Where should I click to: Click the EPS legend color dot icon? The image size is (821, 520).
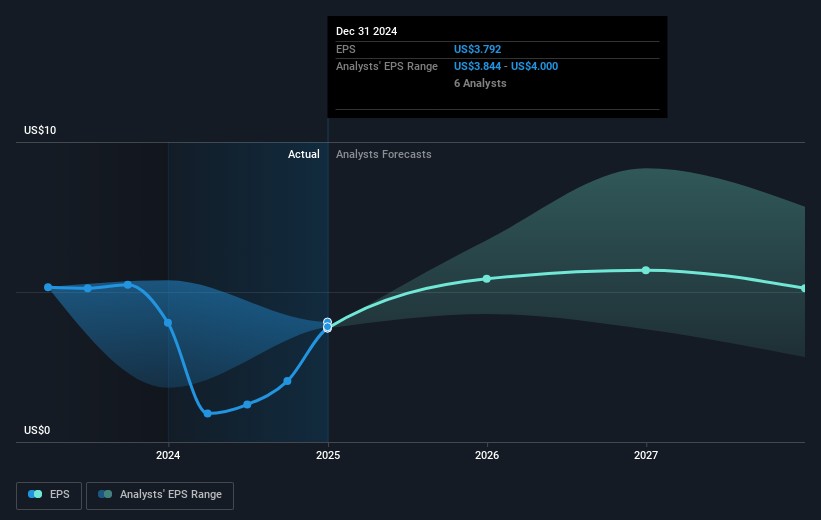click(x=36, y=495)
